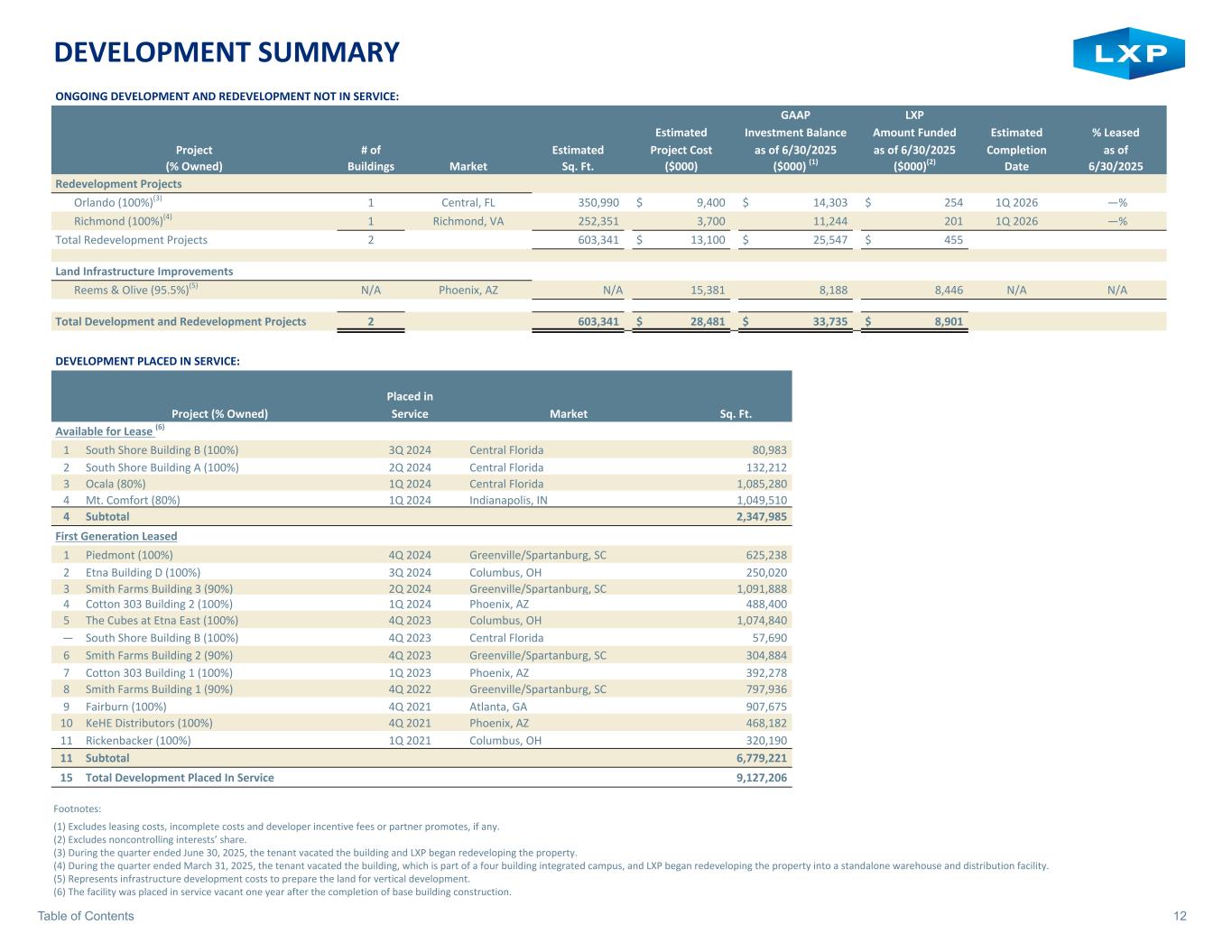Image resolution: width=1232 pixels, height=952 pixels.
Task: Click the Placed in Service column header
Action: click(x=409, y=405)
